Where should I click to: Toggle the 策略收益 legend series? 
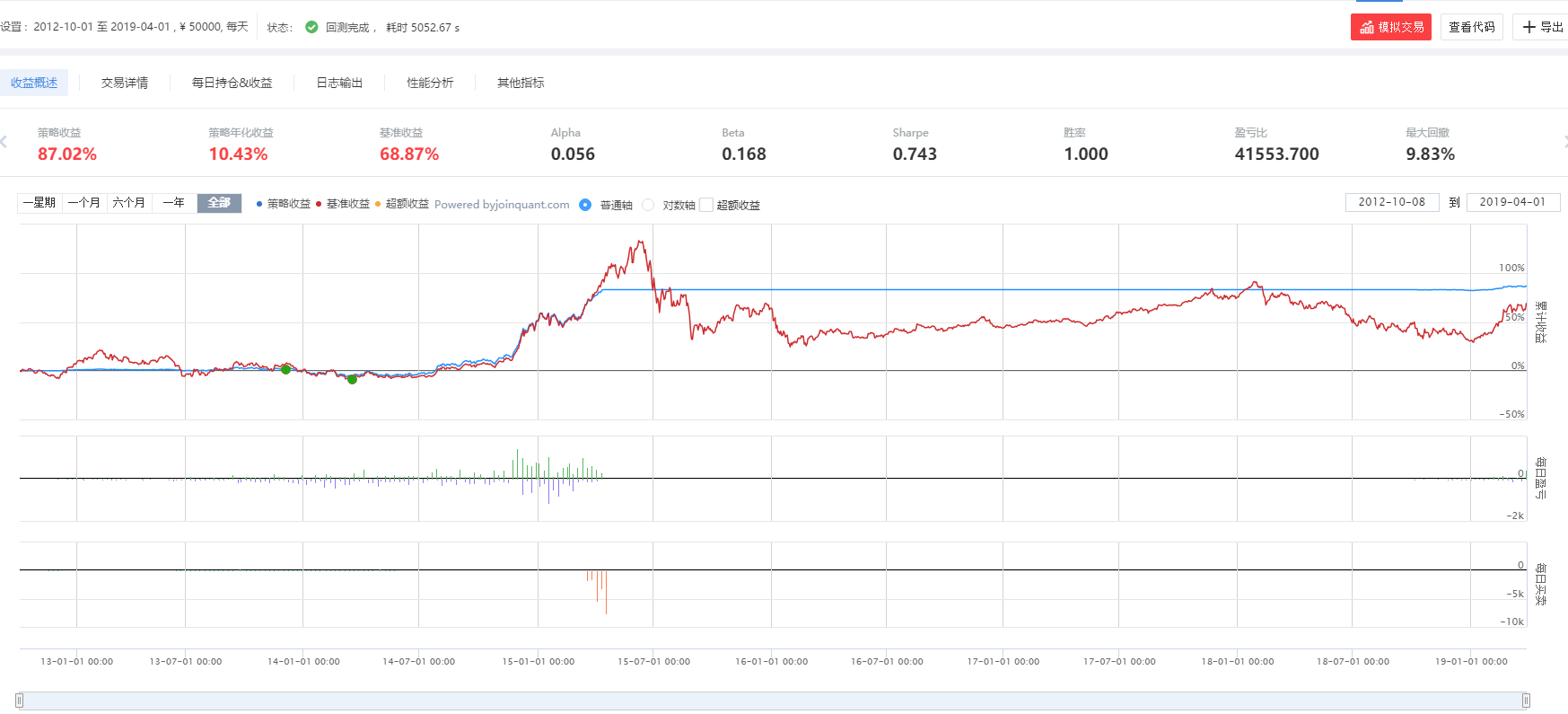(284, 204)
